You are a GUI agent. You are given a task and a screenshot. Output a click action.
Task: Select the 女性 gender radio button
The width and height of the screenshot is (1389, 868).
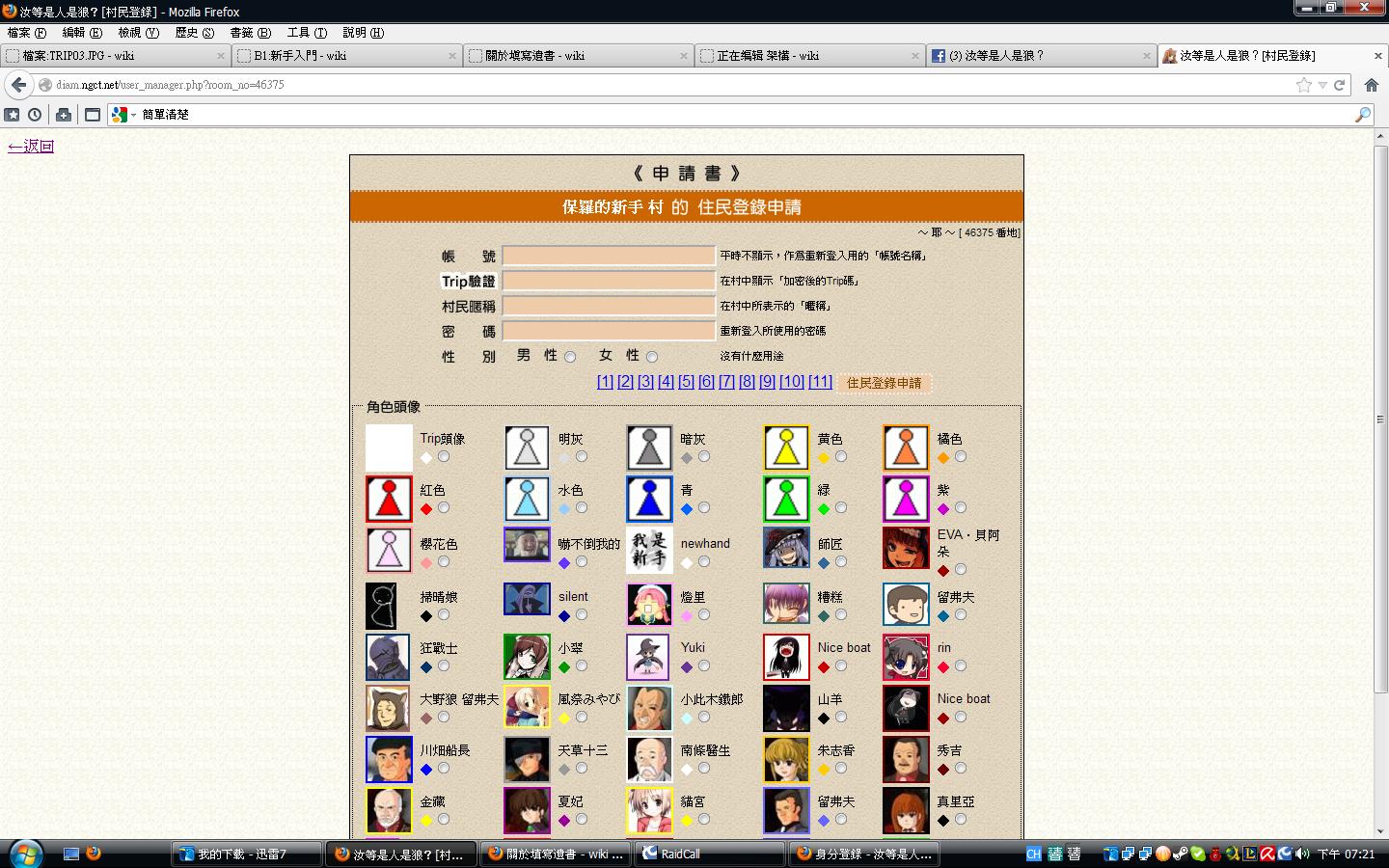(x=652, y=357)
